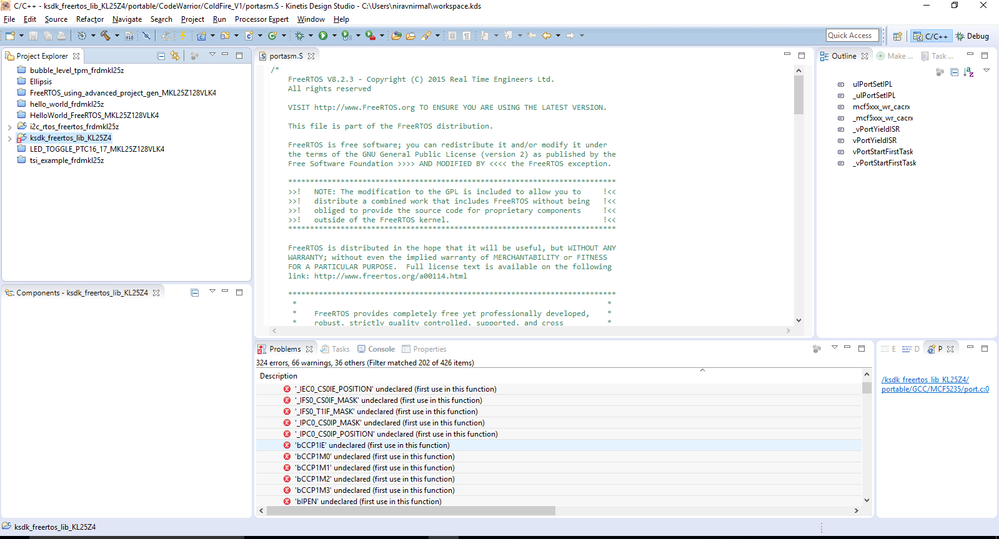The width and height of the screenshot is (999, 539).
Task: Maximize the Project Explorer panel
Action: click(x=240, y=55)
